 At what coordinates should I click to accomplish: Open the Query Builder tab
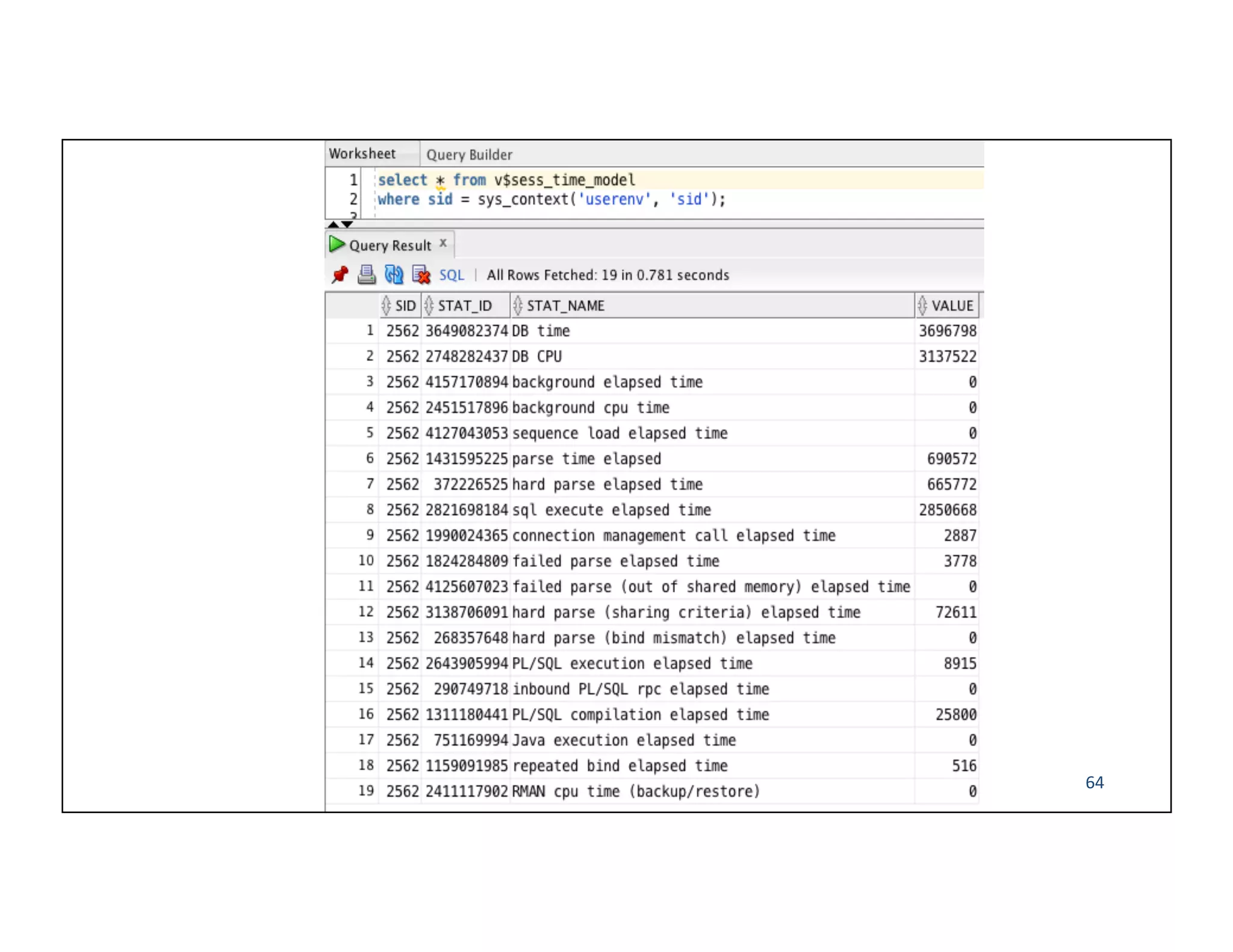[469, 155]
